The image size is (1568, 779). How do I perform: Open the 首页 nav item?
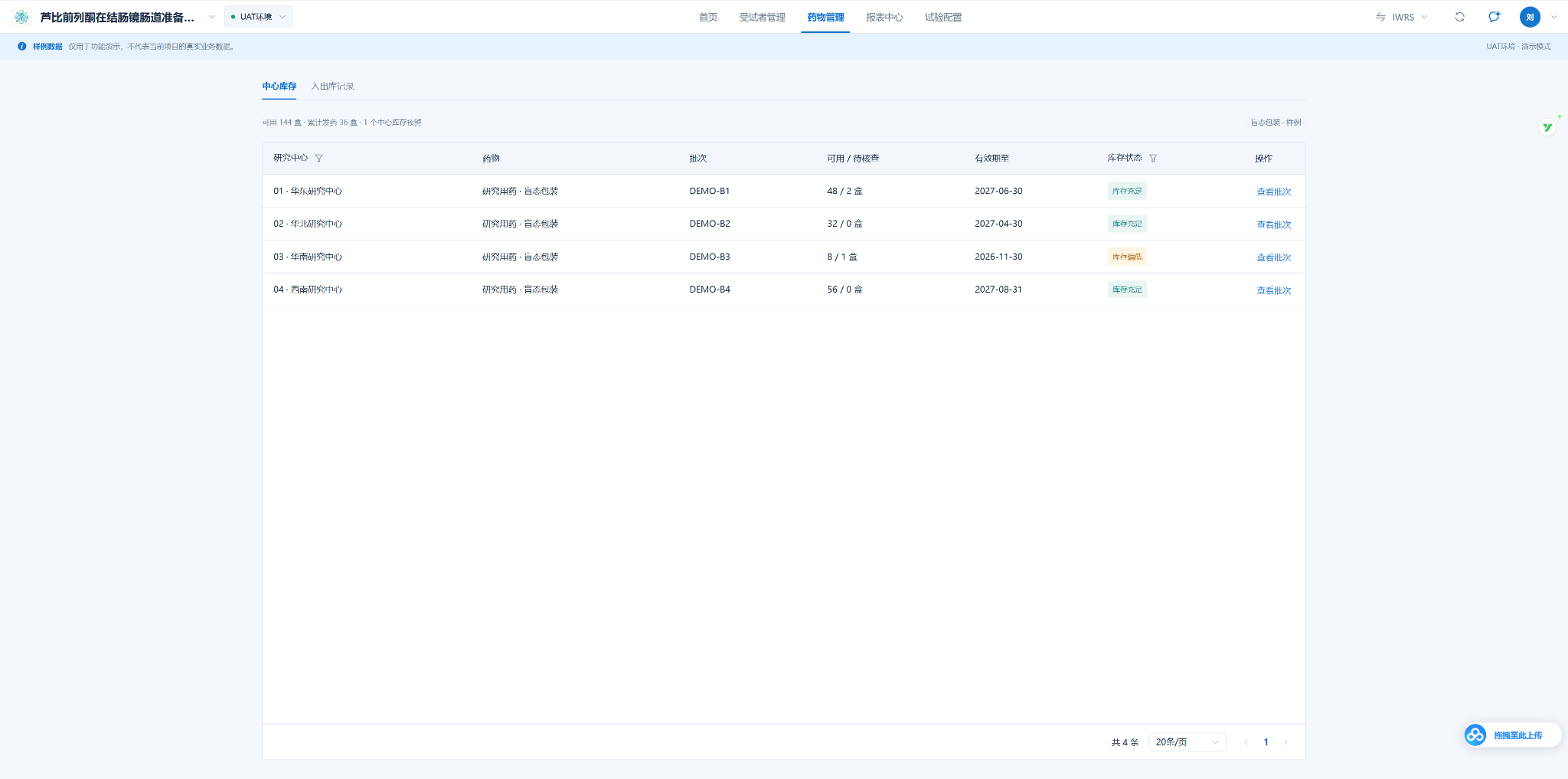pos(708,17)
